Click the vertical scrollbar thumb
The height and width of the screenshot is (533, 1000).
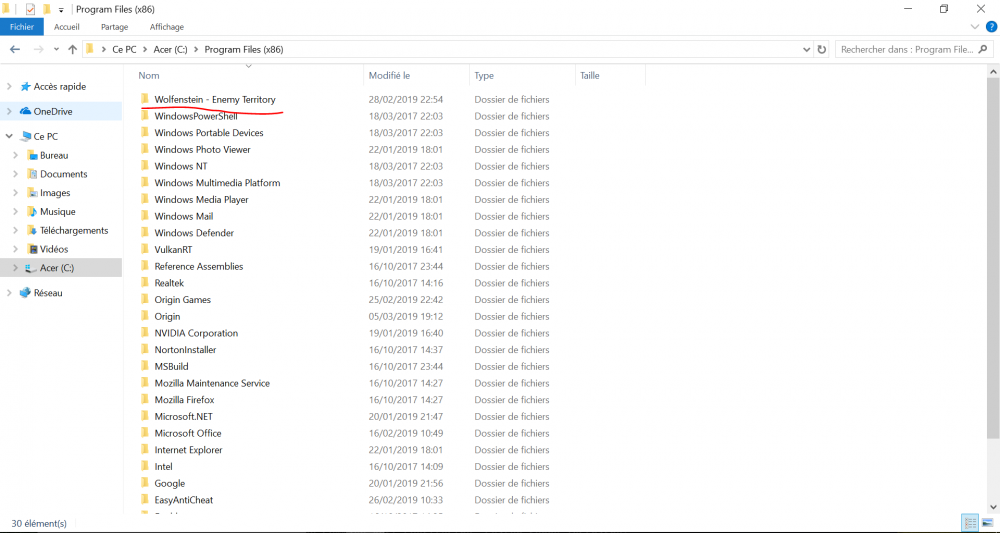click(994, 257)
